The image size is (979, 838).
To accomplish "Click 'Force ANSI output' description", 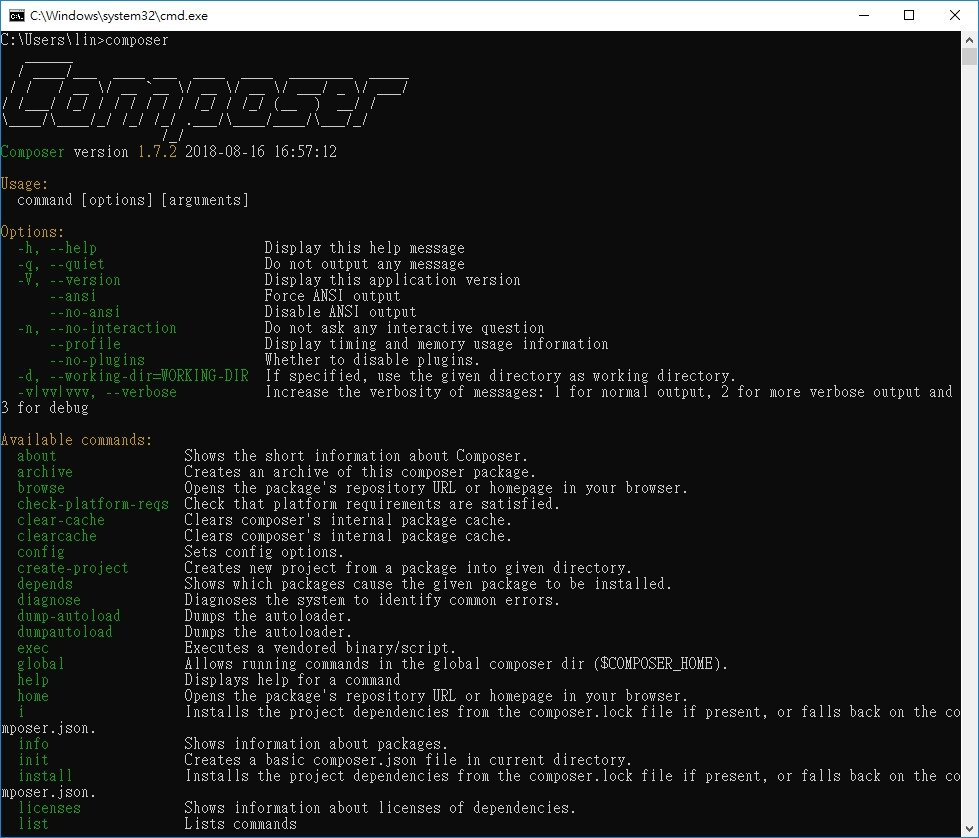I will [x=332, y=296].
